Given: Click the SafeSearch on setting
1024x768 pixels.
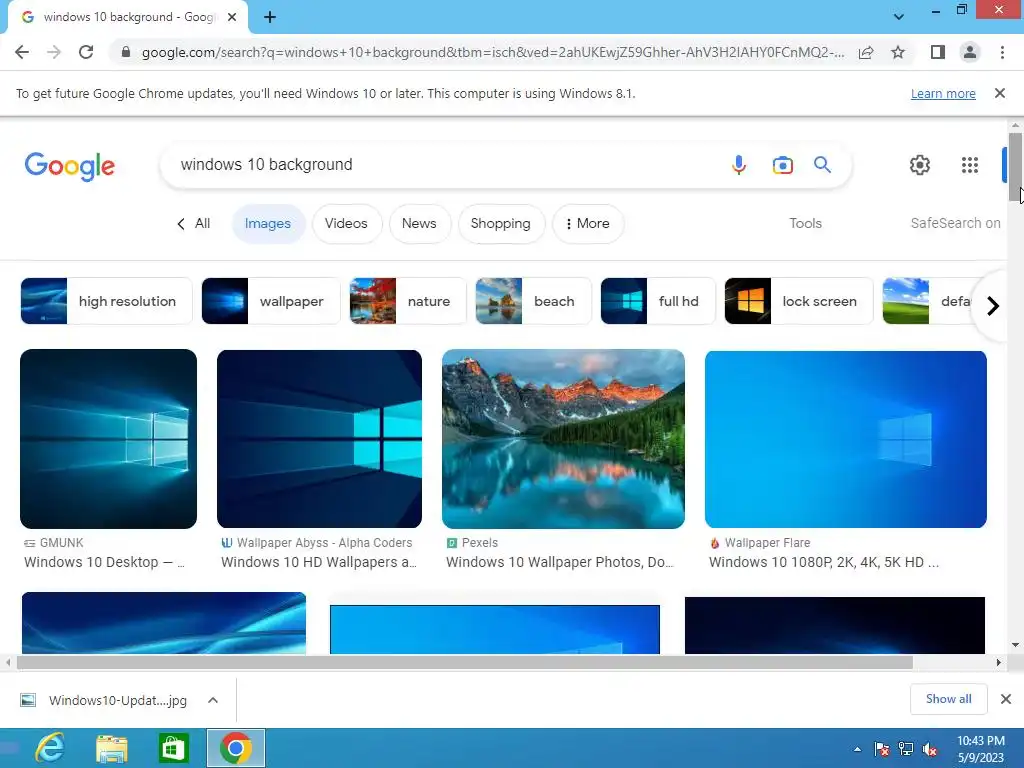Looking at the screenshot, I should (x=955, y=223).
